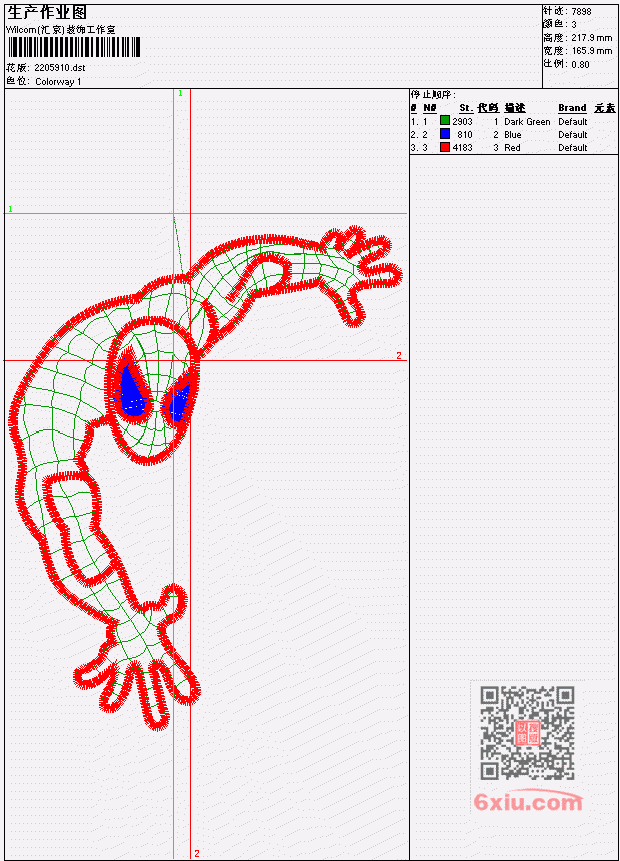Click the Dark Green color swatch

click(445, 121)
